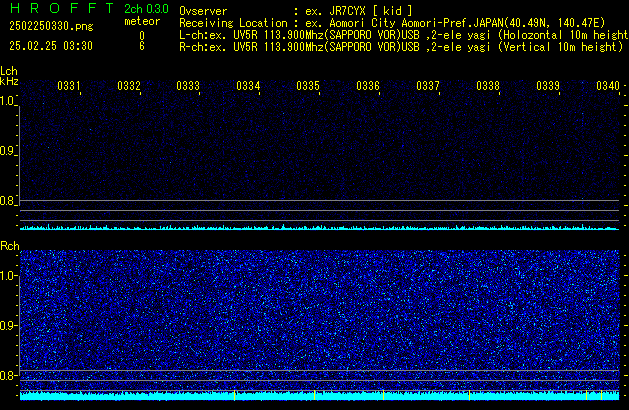
Task: Click the meteor count value 6
Action: tap(142, 46)
